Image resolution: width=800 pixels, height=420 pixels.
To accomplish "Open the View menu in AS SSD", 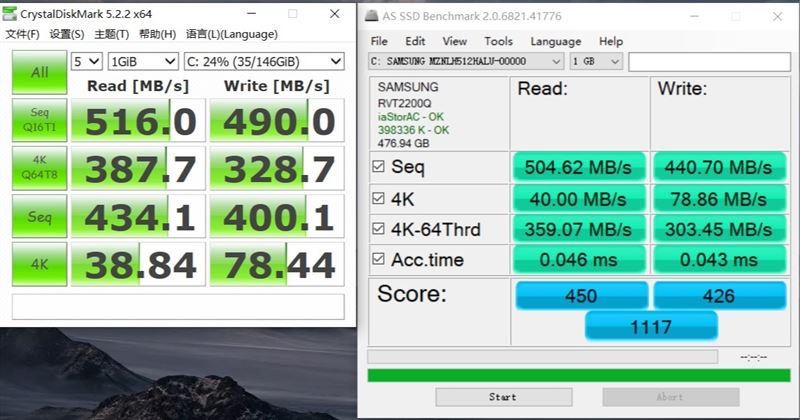I will click(x=455, y=41).
